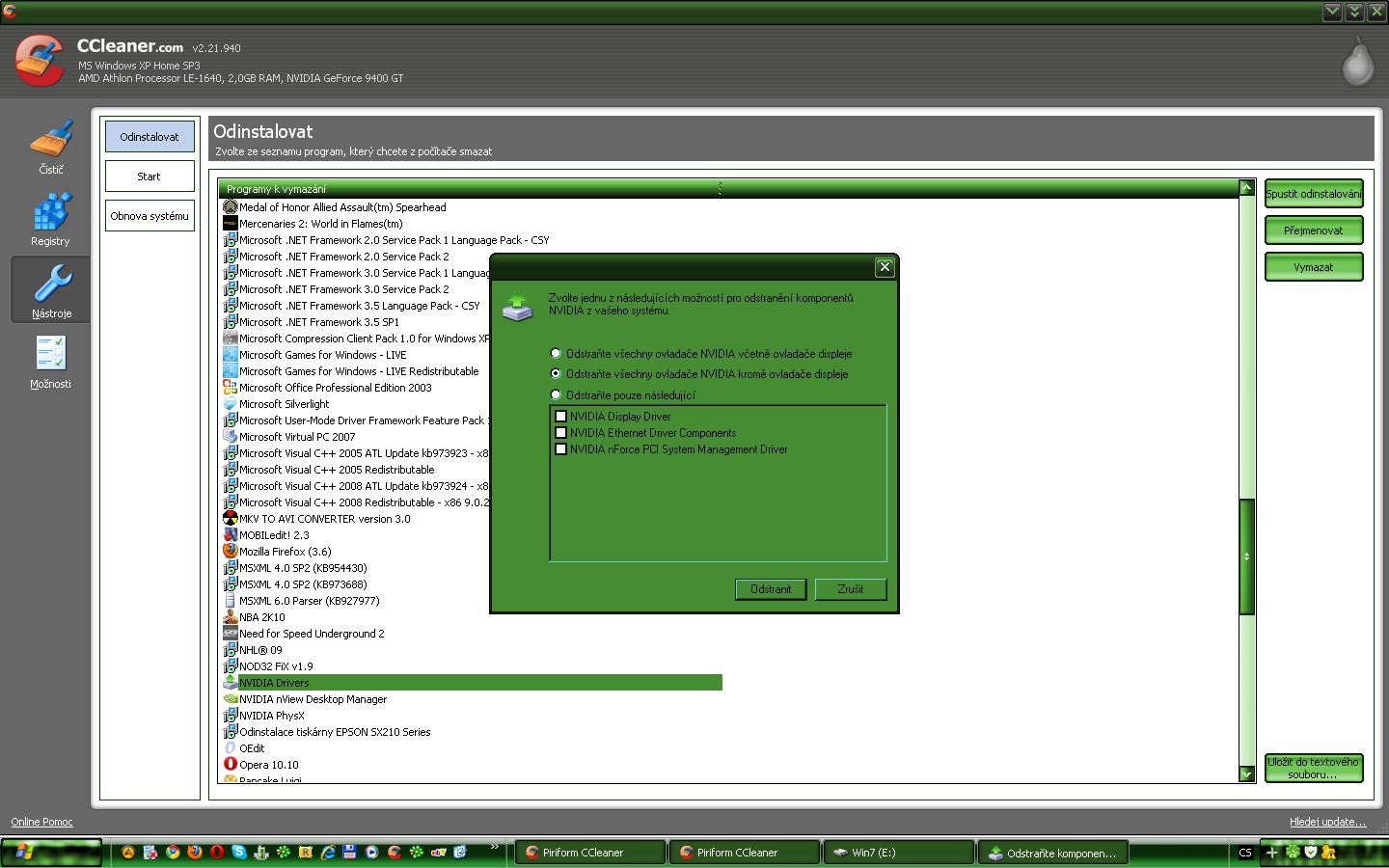Click Zrušit button in dialog
This screenshot has width=1389, height=868.
pyautogui.click(x=851, y=589)
